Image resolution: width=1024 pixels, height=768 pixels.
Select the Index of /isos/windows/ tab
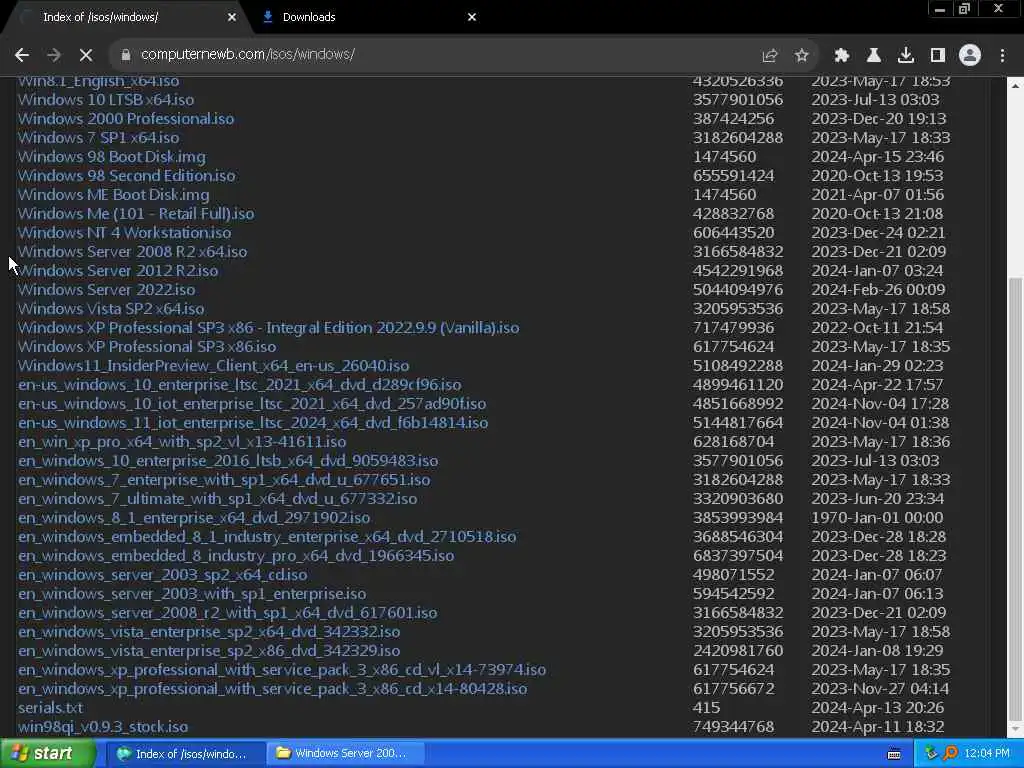pyautogui.click(x=127, y=17)
